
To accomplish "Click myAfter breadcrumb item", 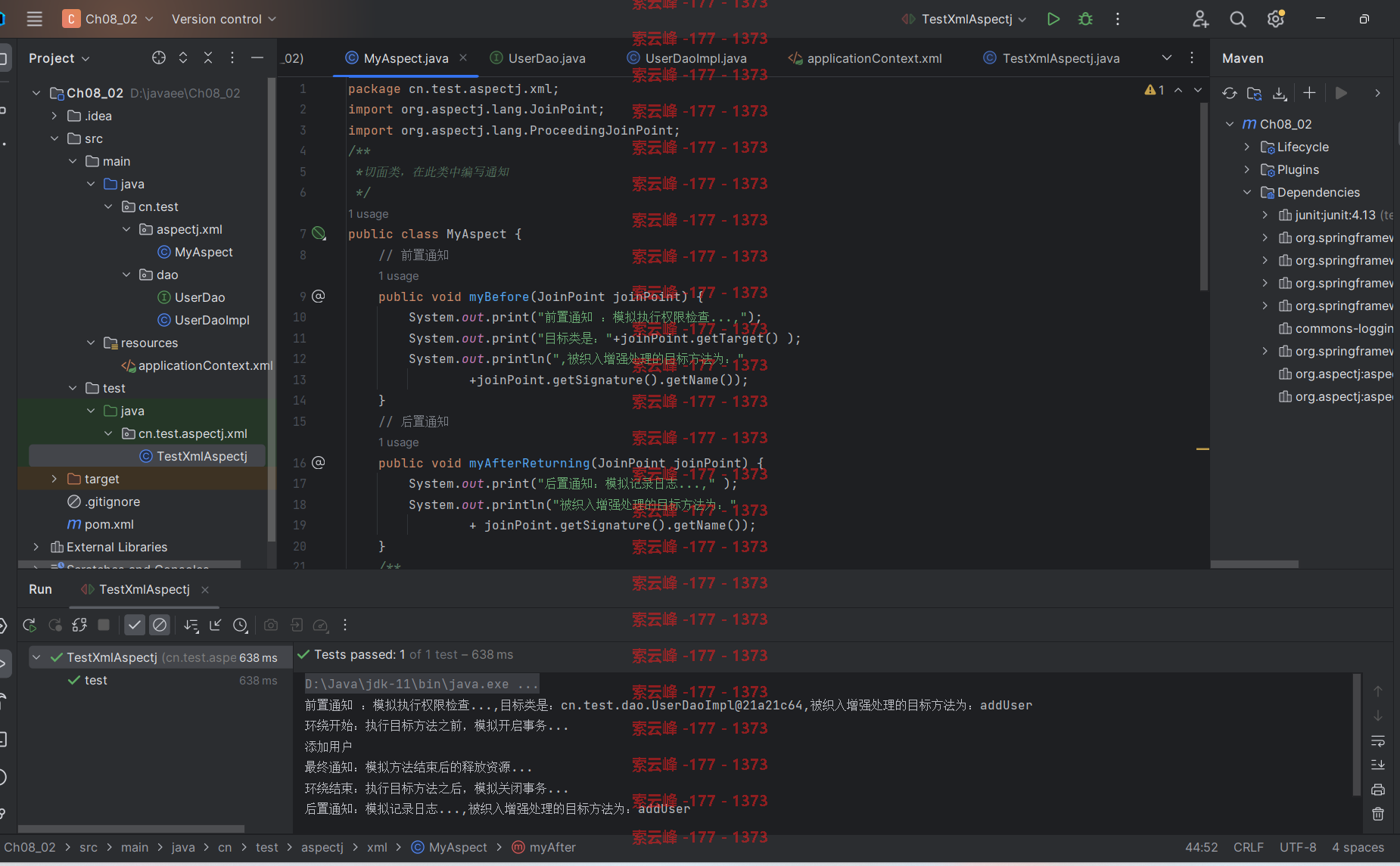I will click(x=544, y=847).
